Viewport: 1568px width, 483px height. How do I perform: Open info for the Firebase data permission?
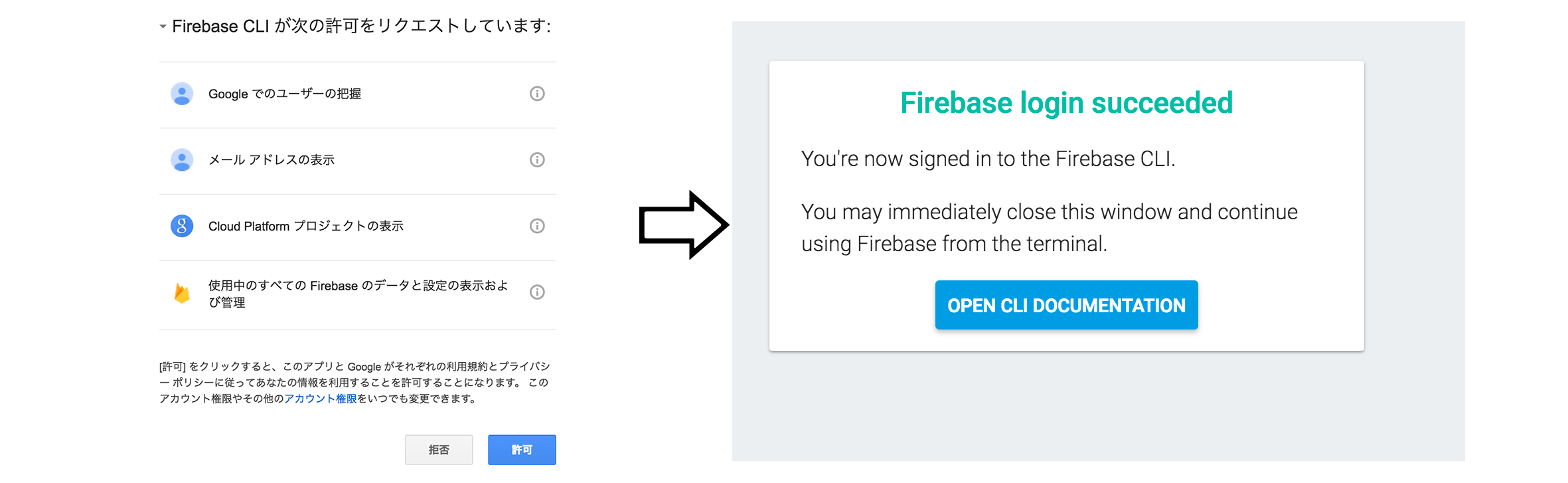coord(536,292)
